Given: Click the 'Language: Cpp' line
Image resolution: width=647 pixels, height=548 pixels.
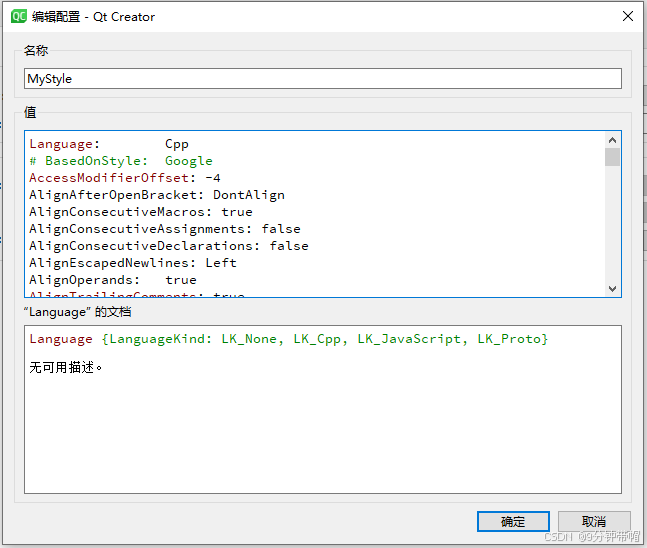Looking at the screenshot, I should click(109, 144).
